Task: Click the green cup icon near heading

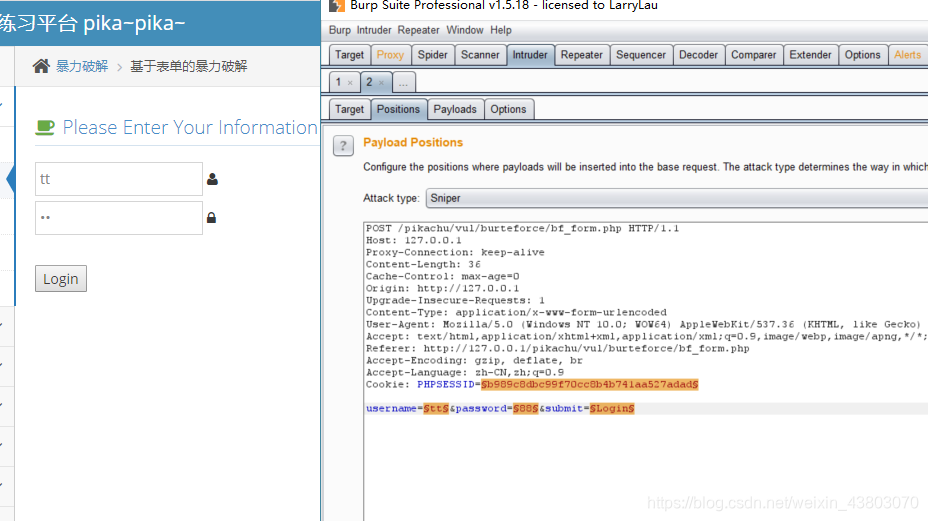Action: pos(45,127)
